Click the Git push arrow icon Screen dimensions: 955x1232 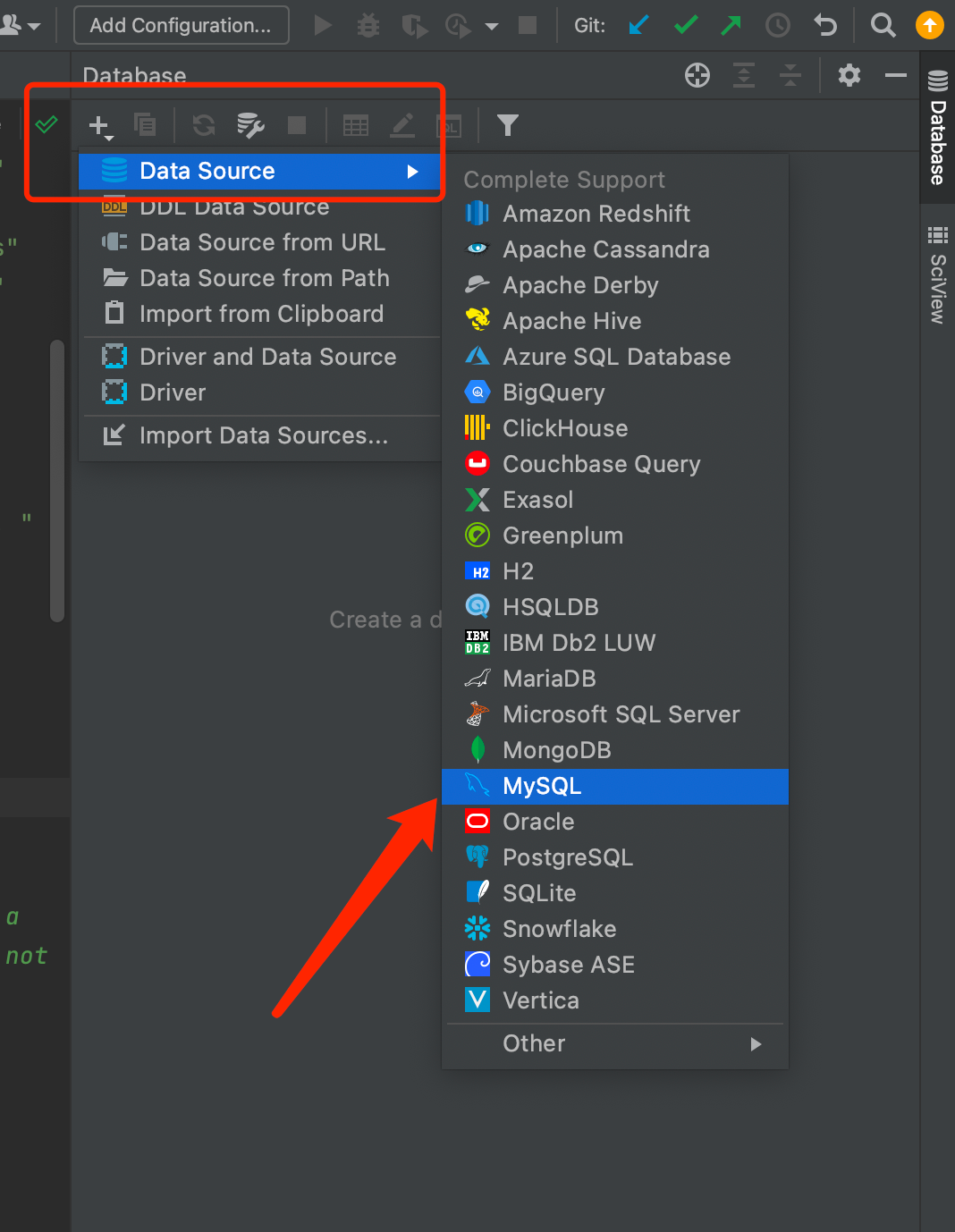coord(730,25)
